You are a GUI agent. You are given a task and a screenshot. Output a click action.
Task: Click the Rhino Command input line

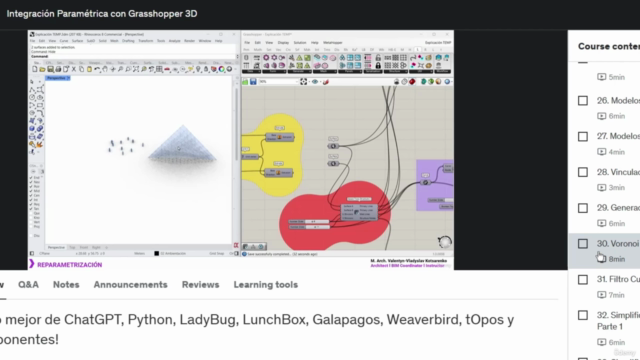(x=133, y=56)
